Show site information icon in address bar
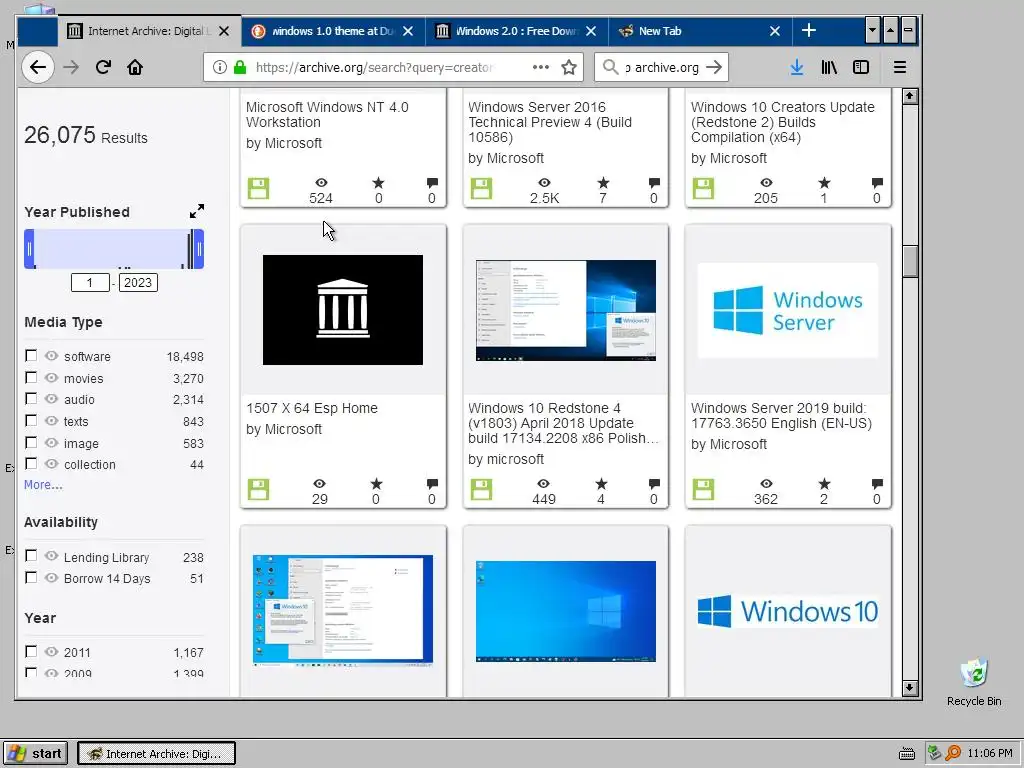Viewport: 1024px width, 768px height. [x=220, y=67]
